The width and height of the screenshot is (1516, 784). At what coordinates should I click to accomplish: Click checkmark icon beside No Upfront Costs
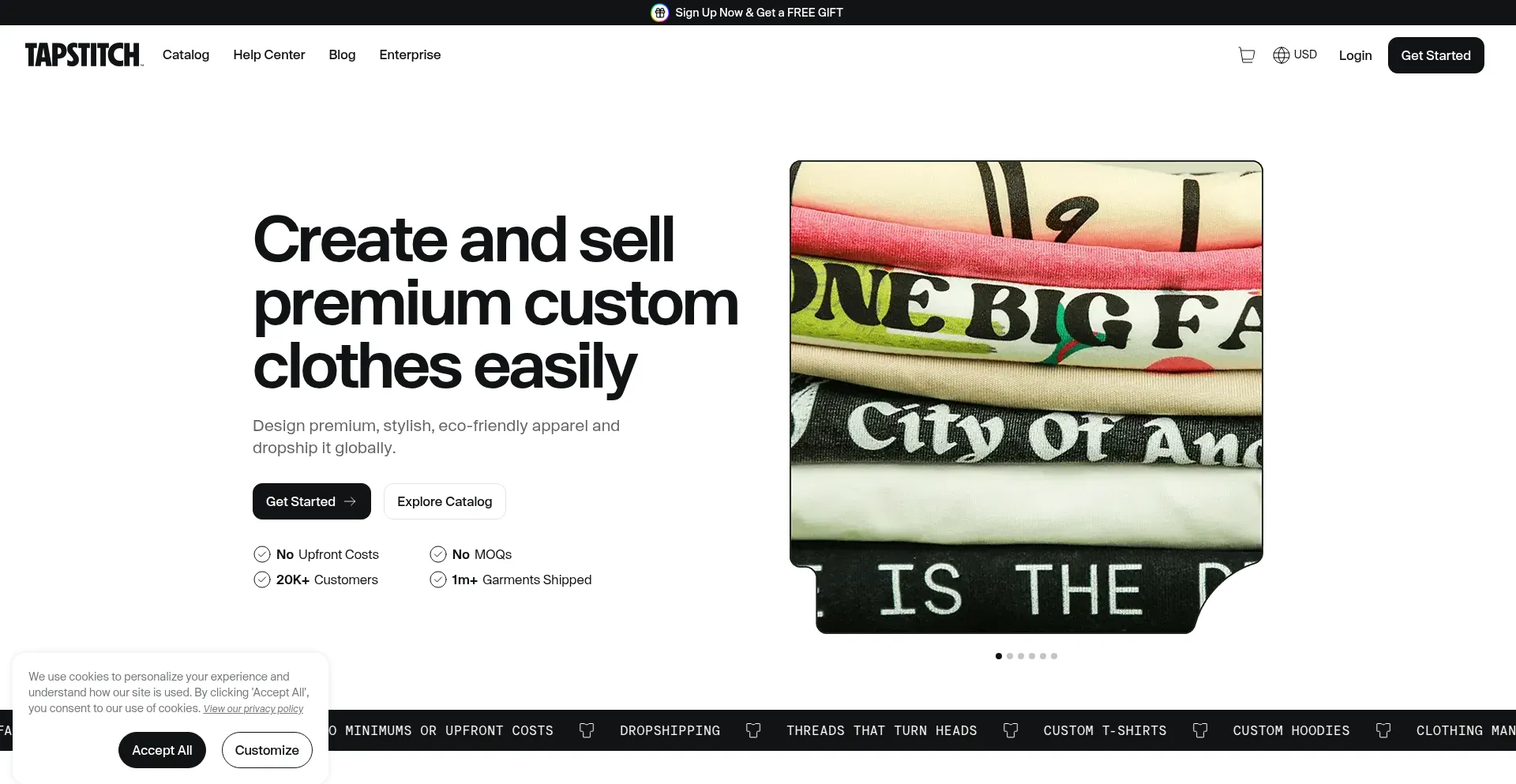pos(262,554)
